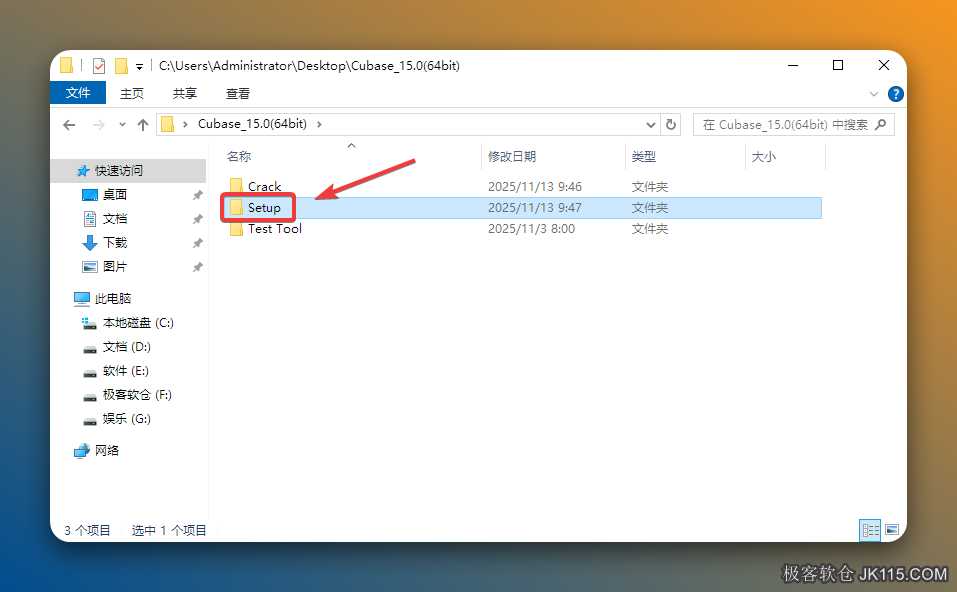Open 图片 in quick access

115,266
